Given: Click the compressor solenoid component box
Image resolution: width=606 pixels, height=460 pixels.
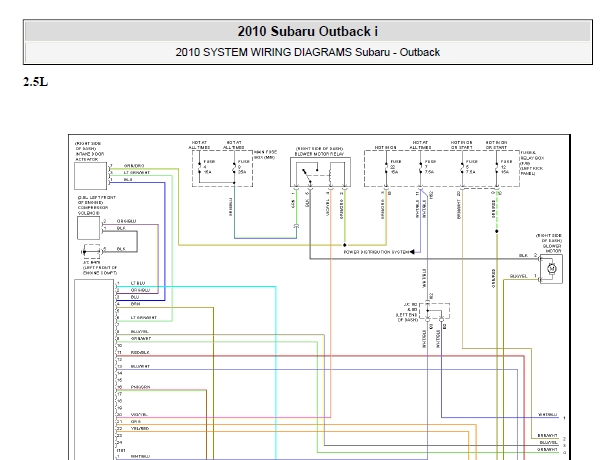Looking at the screenshot, I should (x=89, y=228).
